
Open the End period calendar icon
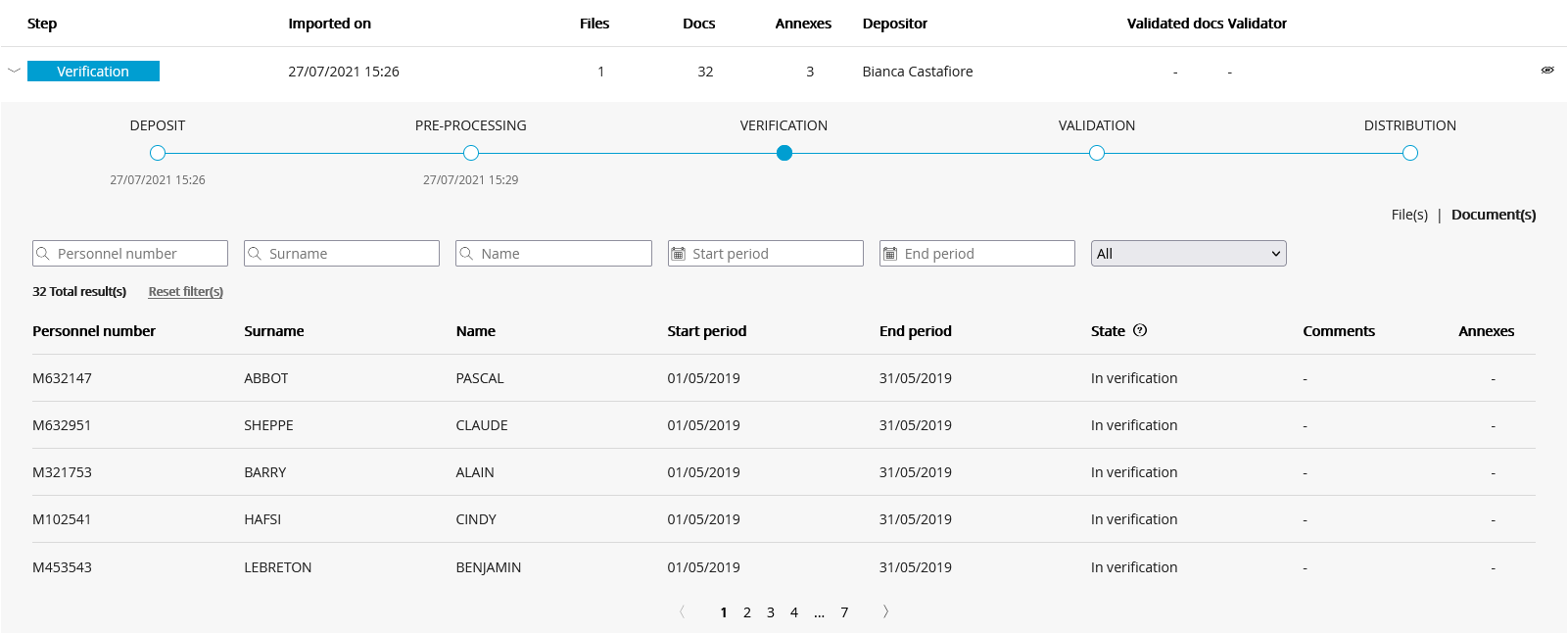tap(890, 253)
